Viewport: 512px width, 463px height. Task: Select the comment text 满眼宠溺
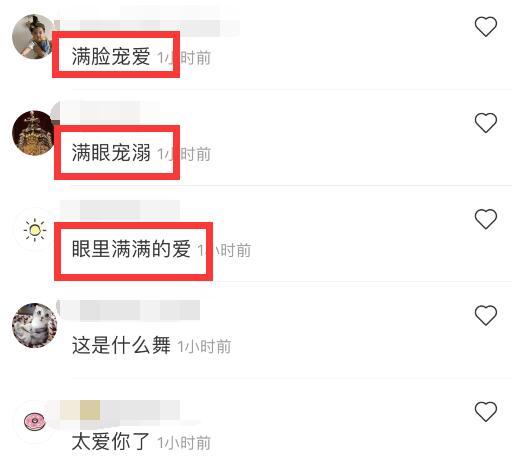(x=111, y=152)
